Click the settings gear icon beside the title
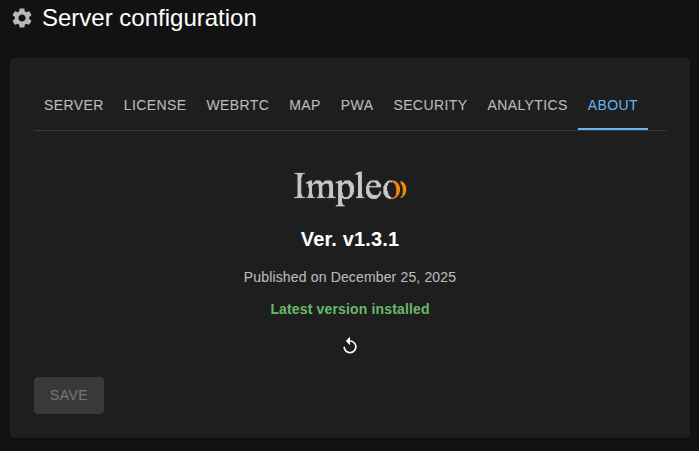This screenshot has height=451, width=699. click(22, 19)
